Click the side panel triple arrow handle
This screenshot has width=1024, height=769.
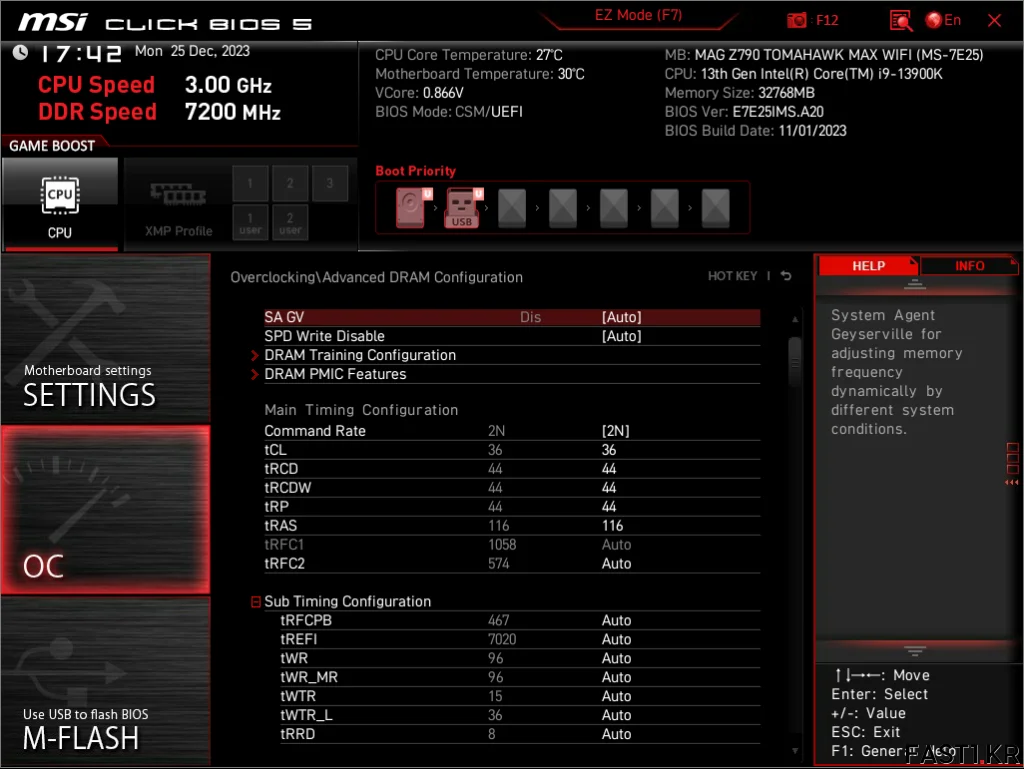(1012, 482)
